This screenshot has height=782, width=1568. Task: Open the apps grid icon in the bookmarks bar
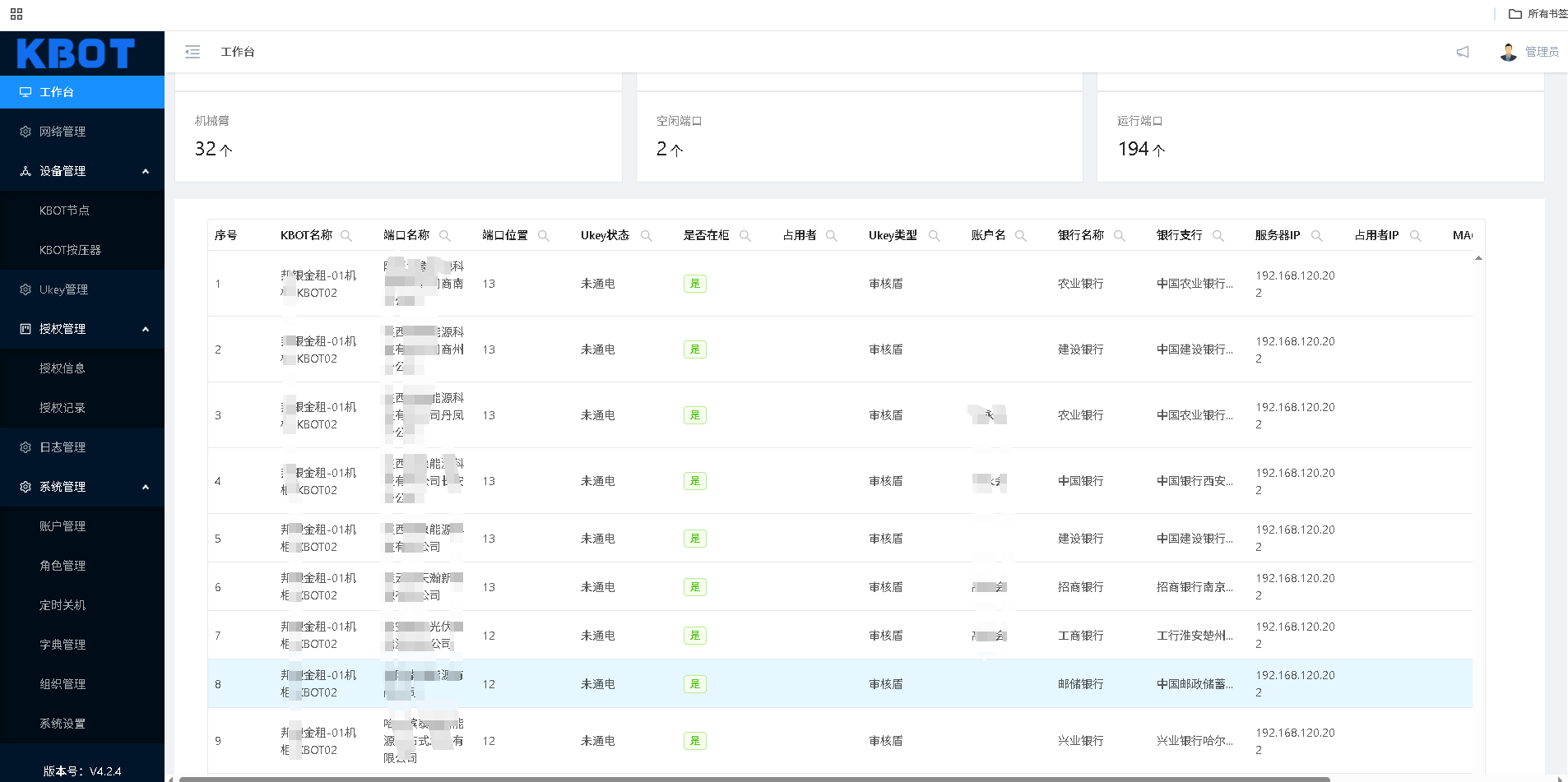coord(16,14)
